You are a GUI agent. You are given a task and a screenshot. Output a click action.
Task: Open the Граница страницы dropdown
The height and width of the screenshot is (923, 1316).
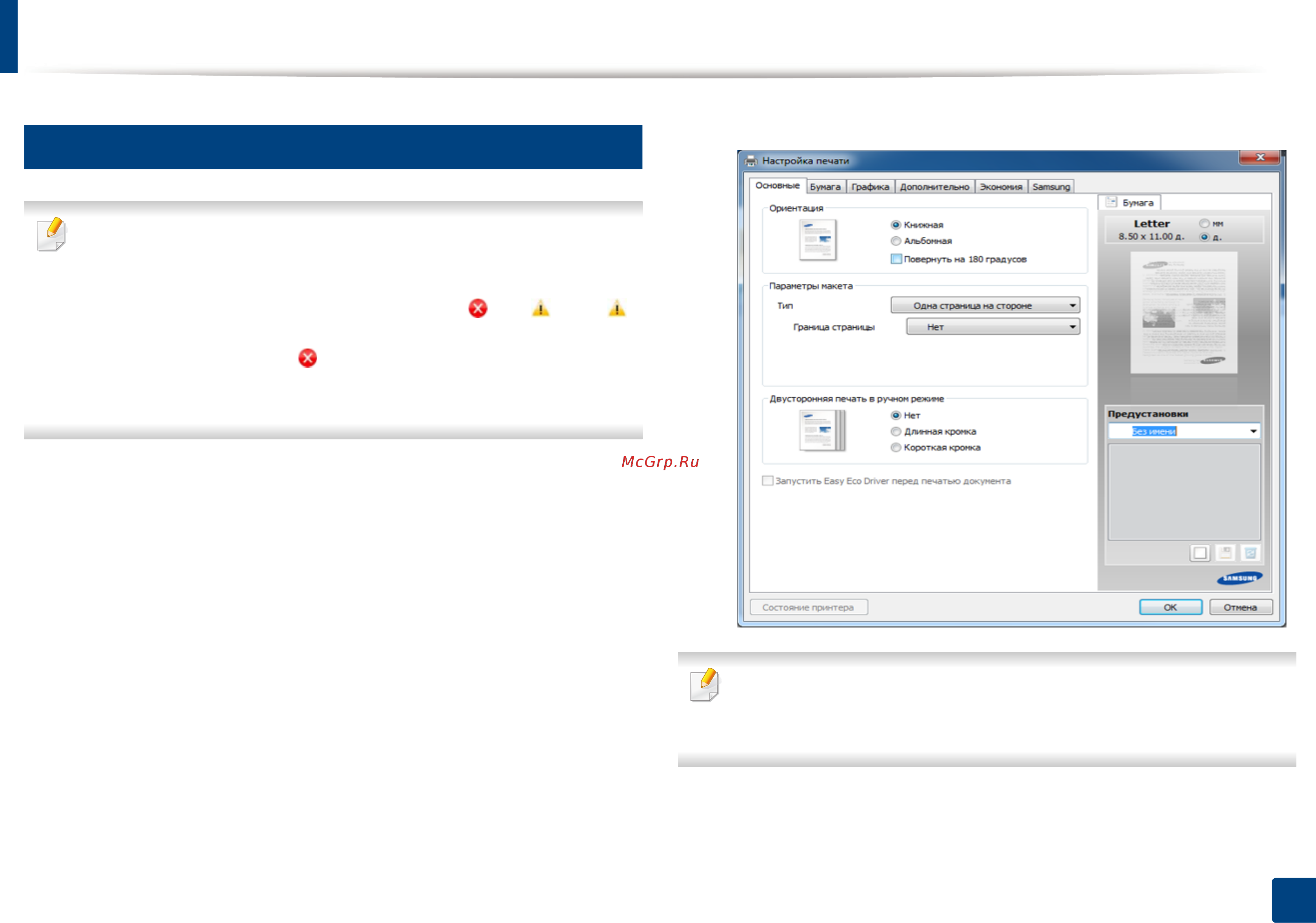pyautogui.click(x=993, y=326)
